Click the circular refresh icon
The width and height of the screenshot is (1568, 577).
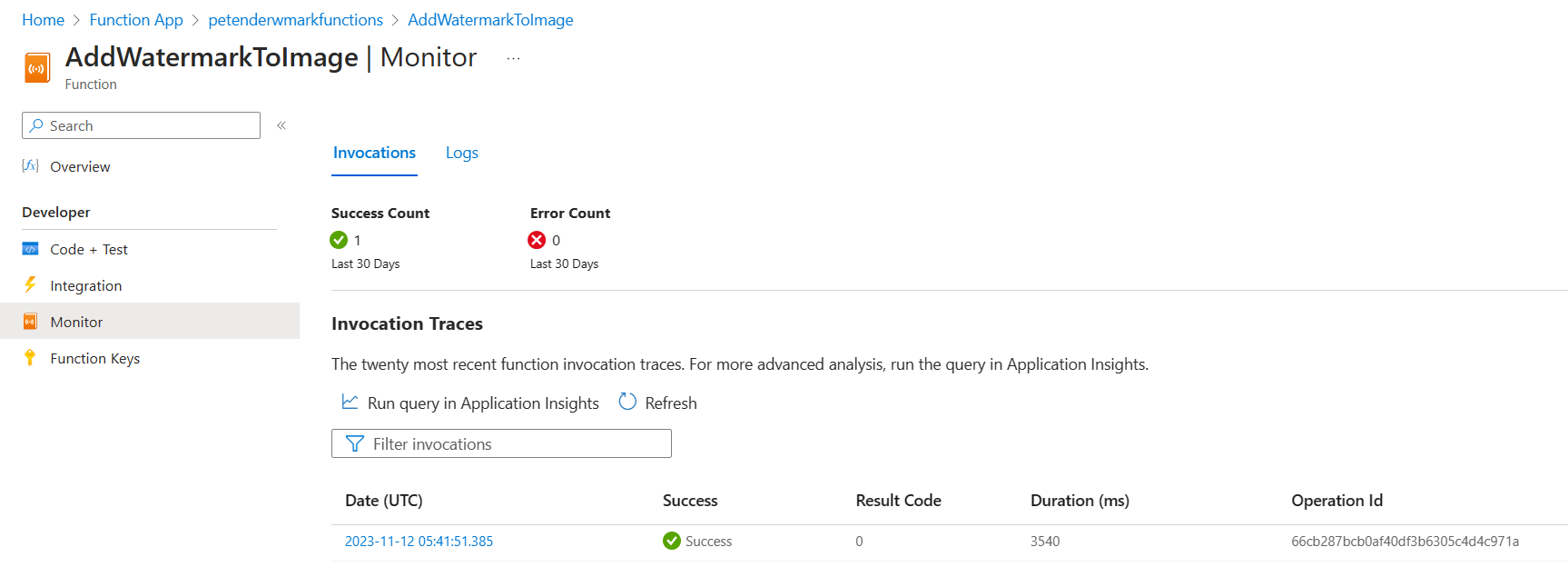pyautogui.click(x=627, y=402)
